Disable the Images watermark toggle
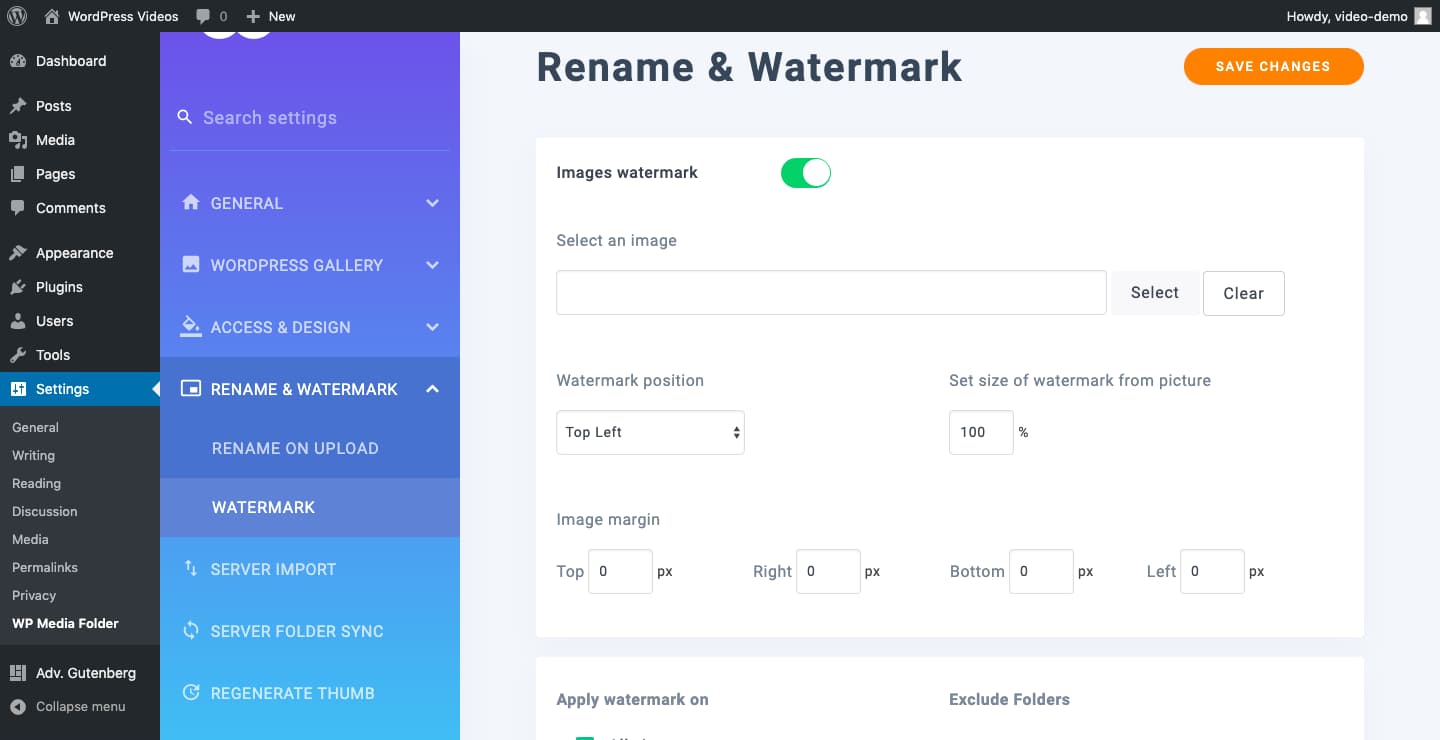This screenshot has width=1440, height=740. [805, 172]
